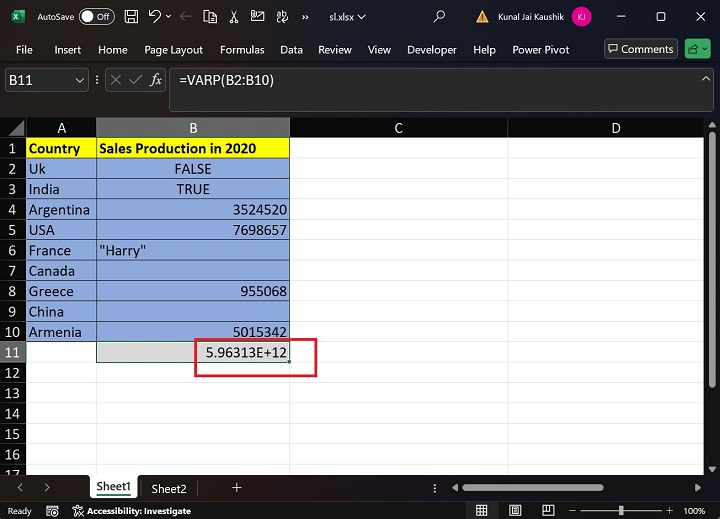Screen dimensions: 720x519
Task: Open the Power Pivot tab
Action: point(540,50)
